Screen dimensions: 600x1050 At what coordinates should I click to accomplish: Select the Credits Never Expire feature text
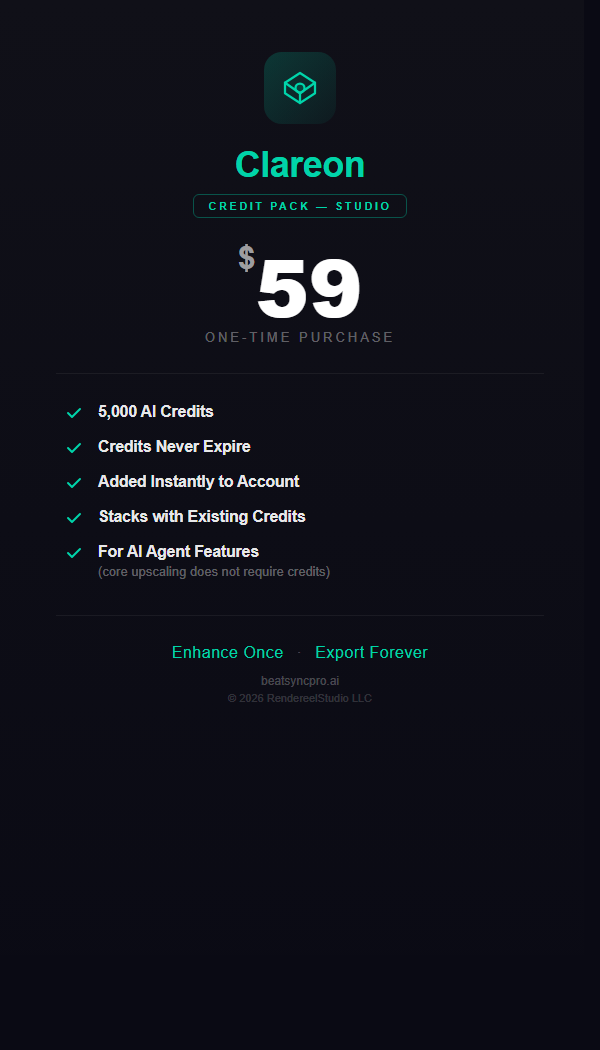point(174,447)
